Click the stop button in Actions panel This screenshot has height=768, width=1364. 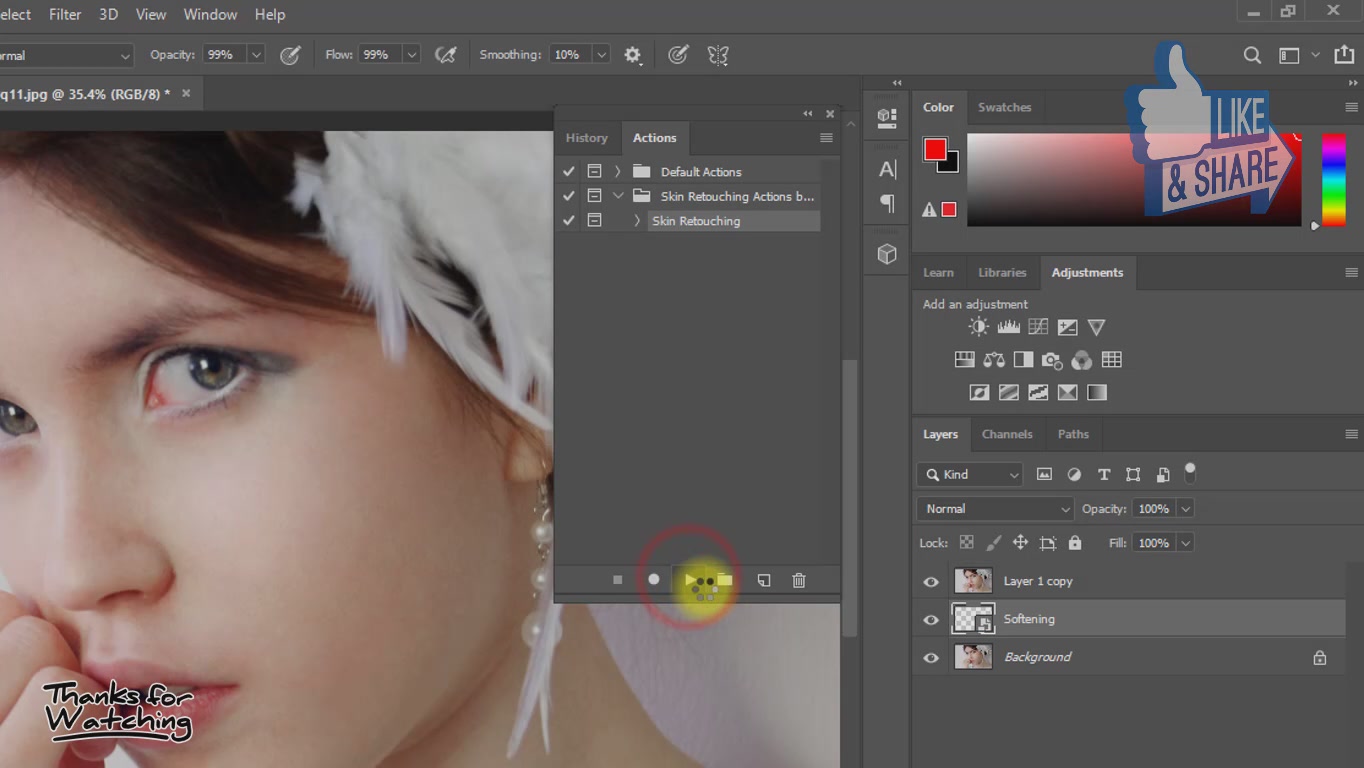[617, 580]
